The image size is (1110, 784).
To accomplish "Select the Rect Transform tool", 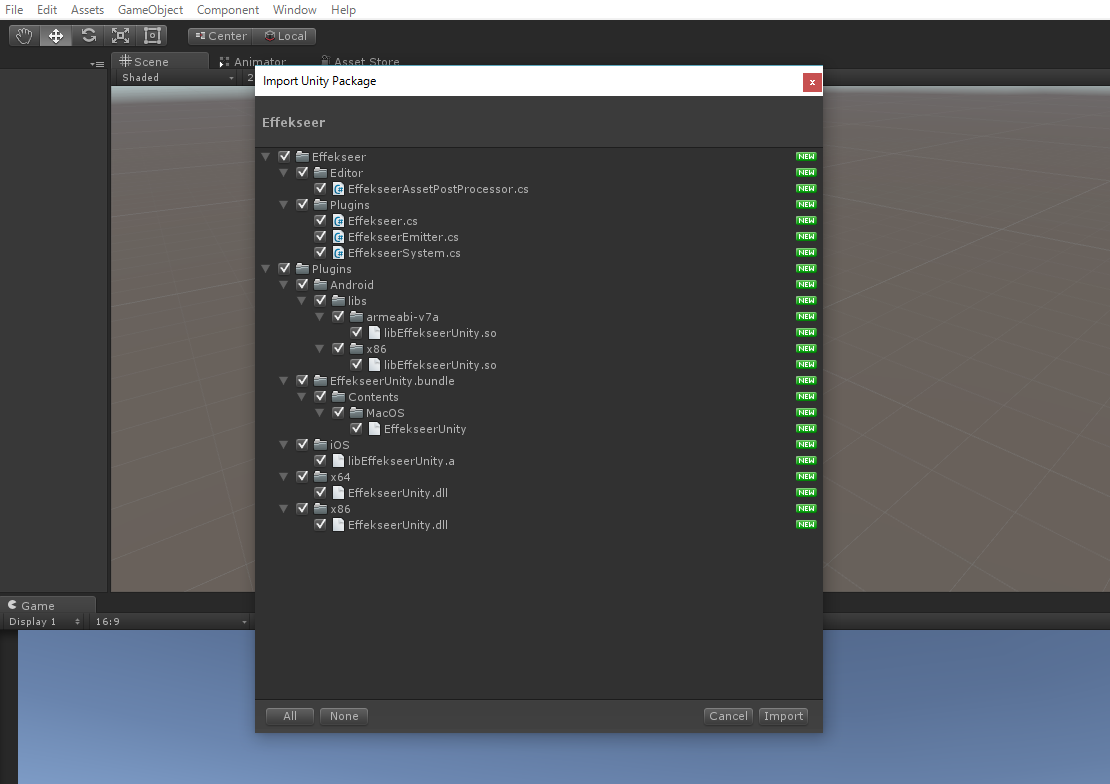I will pyautogui.click(x=152, y=35).
